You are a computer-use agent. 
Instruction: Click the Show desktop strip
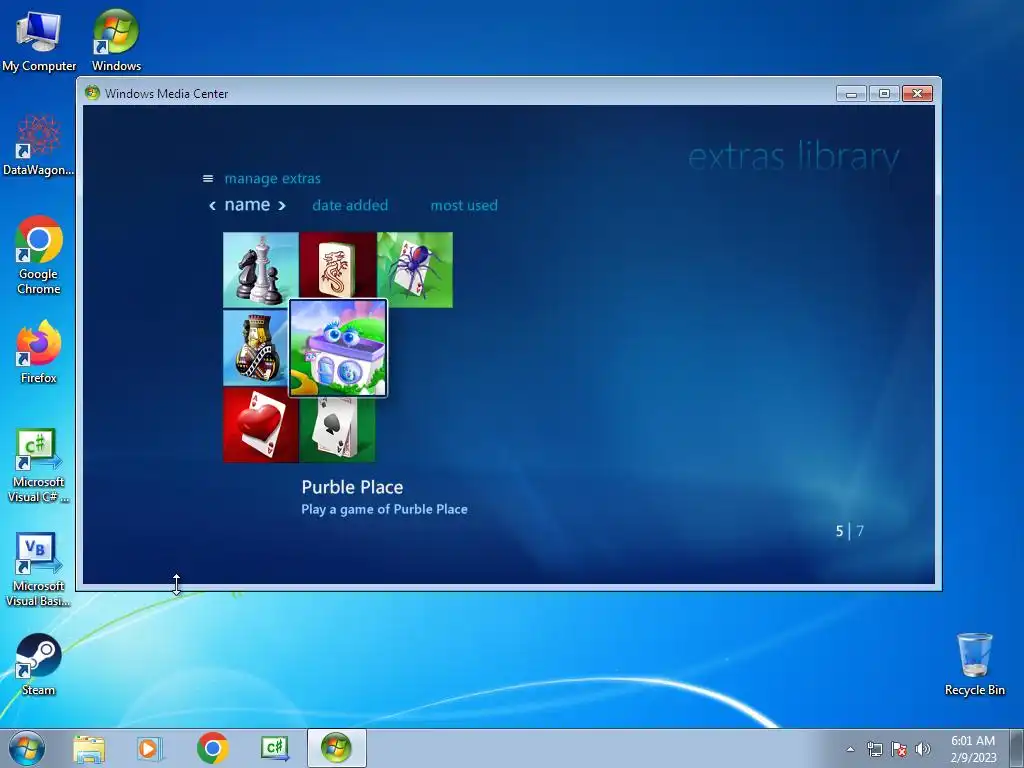[1017, 748]
